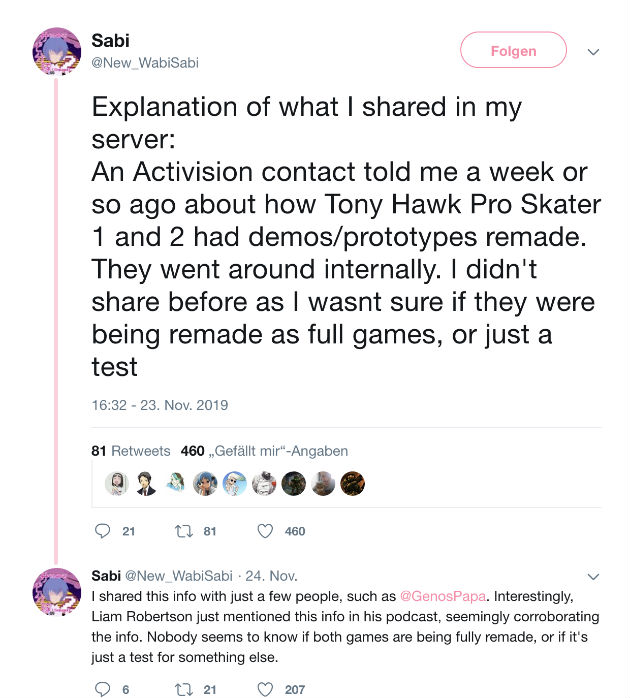Viewport: 630px width, 698px height.
Task: Like the main tweet with heart icon
Action: tap(265, 531)
